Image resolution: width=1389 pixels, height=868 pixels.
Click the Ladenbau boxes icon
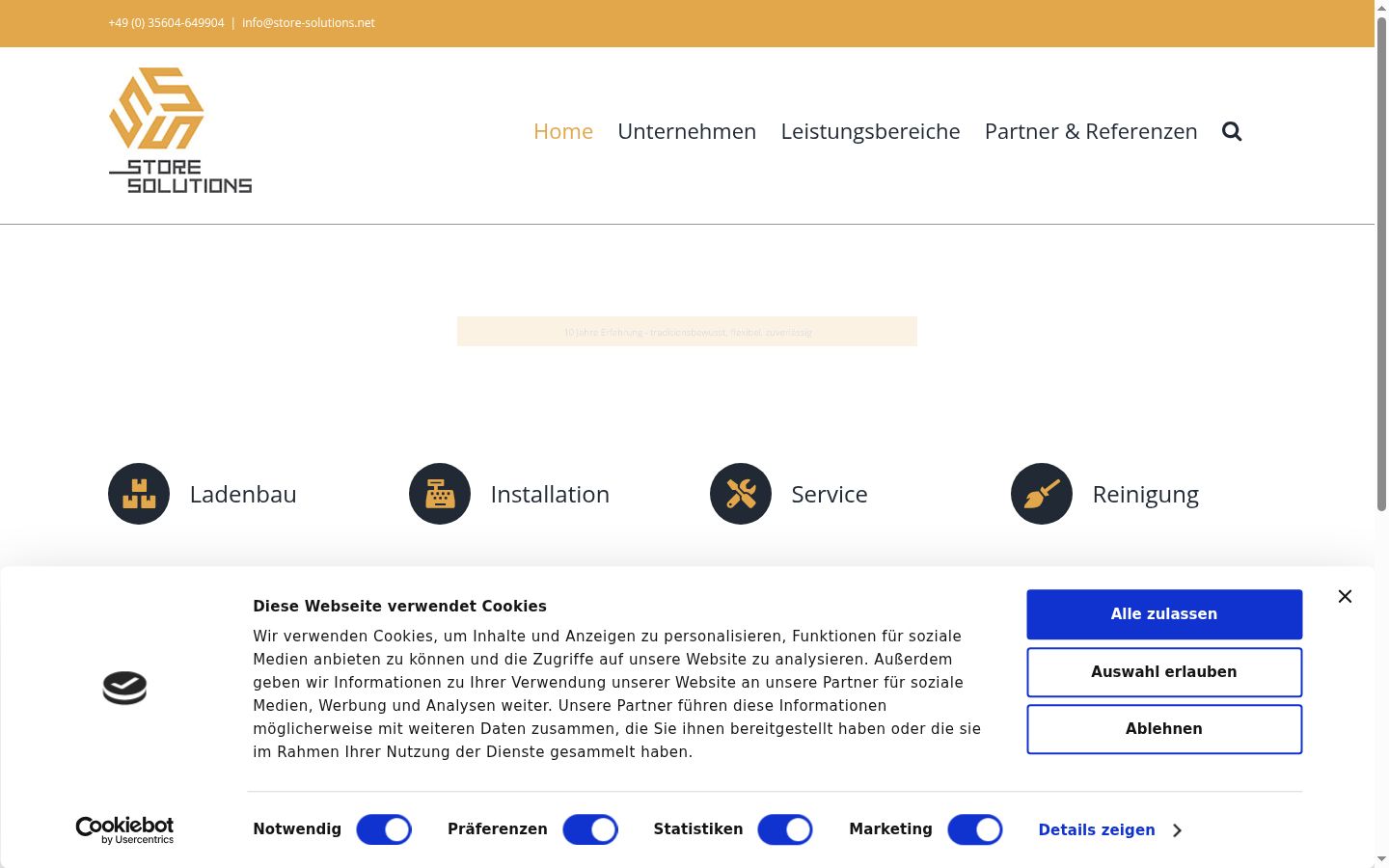pos(139,494)
